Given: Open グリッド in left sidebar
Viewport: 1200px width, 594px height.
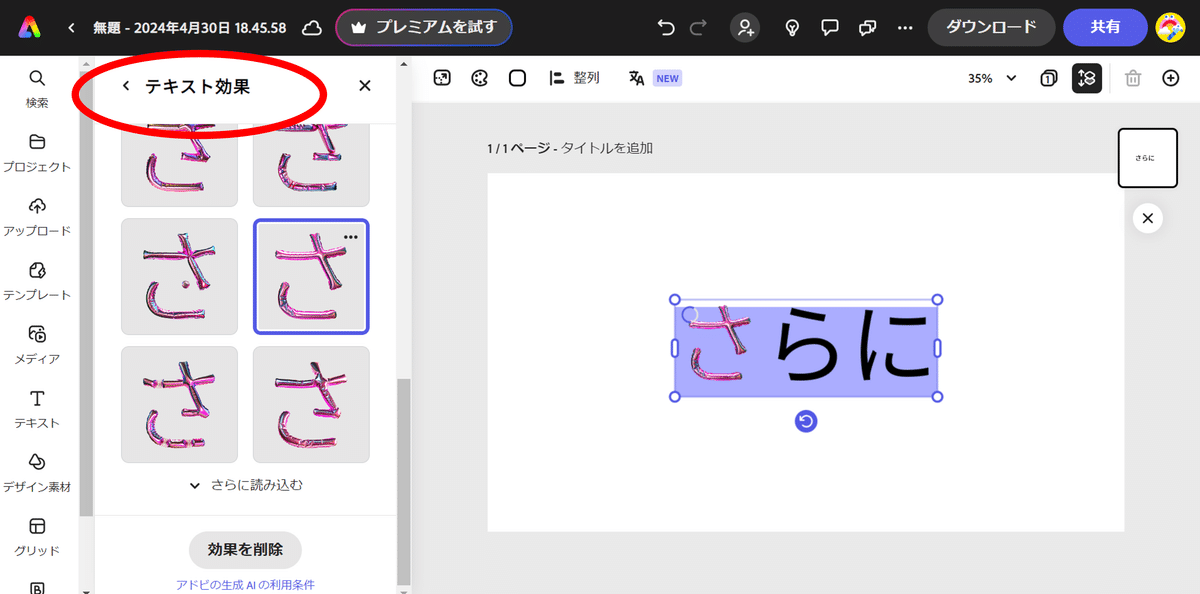Looking at the screenshot, I should pyautogui.click(x=37, y=536).
